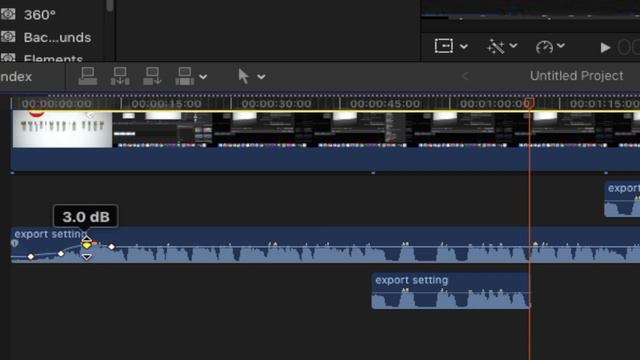The width and height of the screenshot is (640, 360).
Task: Start playback with the play button
Action: pyautogui.click(x=605, y=48)
